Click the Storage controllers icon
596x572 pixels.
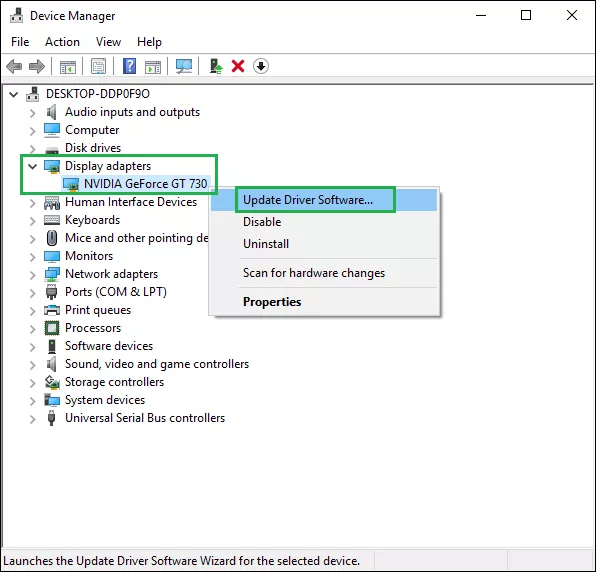pos(52,382)
